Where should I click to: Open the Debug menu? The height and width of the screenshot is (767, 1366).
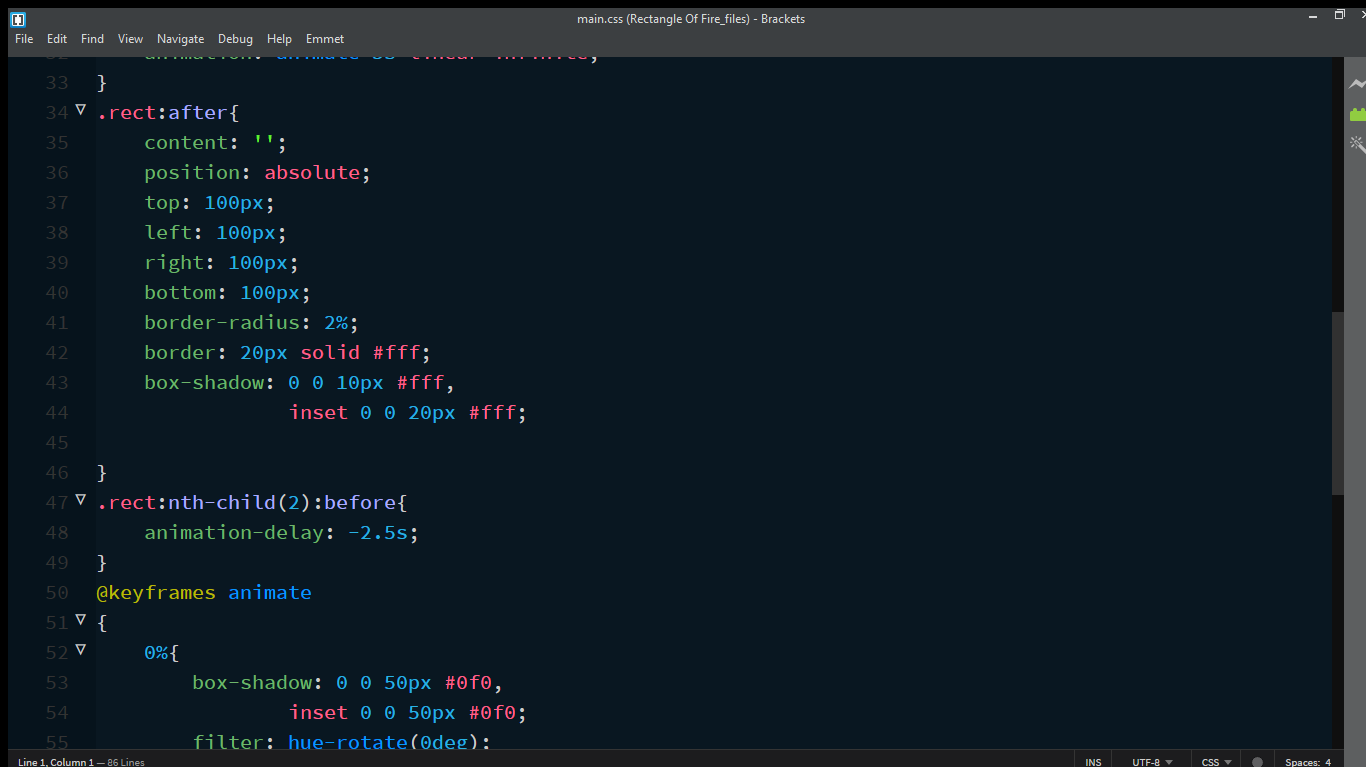pyautogui.click(x=235, y=39)
